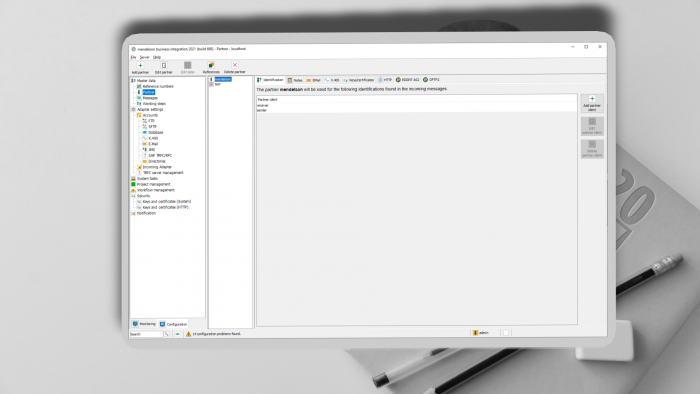This screenshot has height=394, width=700.
Task: Collapse the Adapter settings tree node
Action: click(133, 109)
